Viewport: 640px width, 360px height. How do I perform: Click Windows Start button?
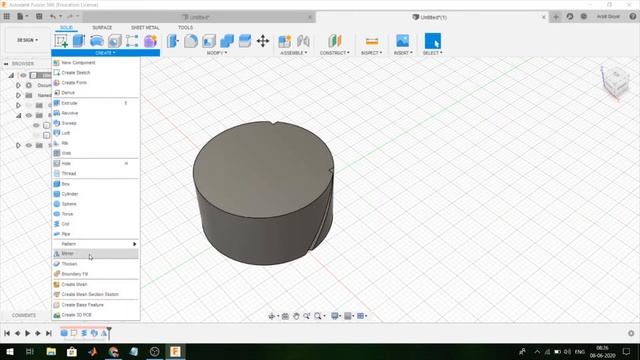9,351
